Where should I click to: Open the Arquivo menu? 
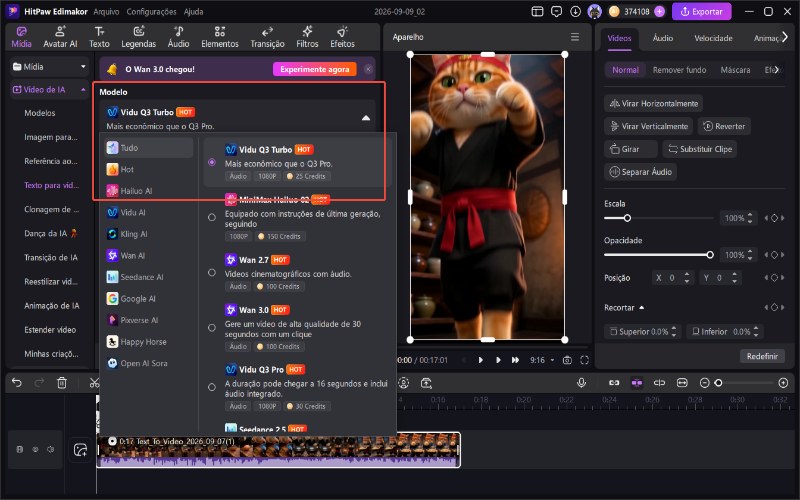107,11
